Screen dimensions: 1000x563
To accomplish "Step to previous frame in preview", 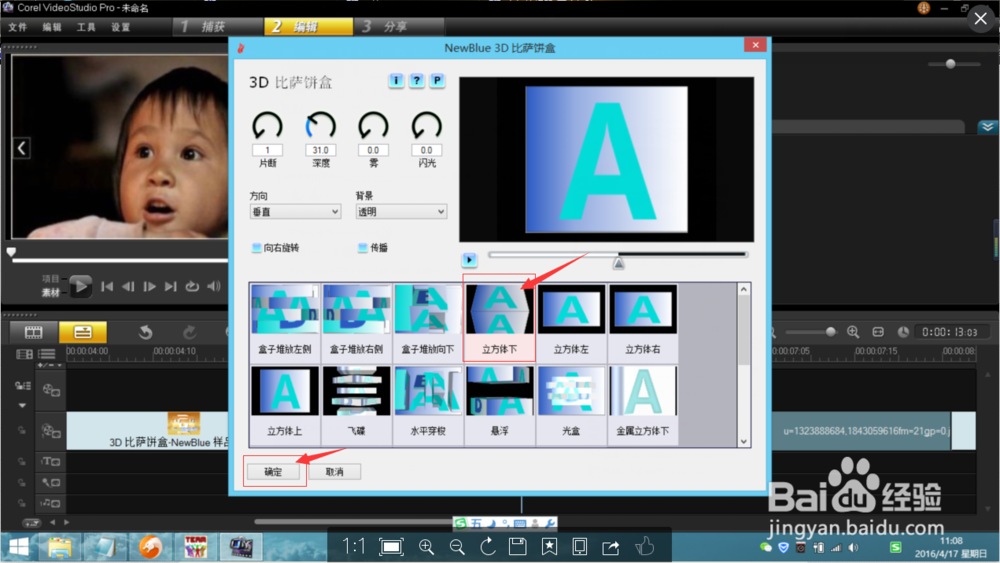I will 128,287.
